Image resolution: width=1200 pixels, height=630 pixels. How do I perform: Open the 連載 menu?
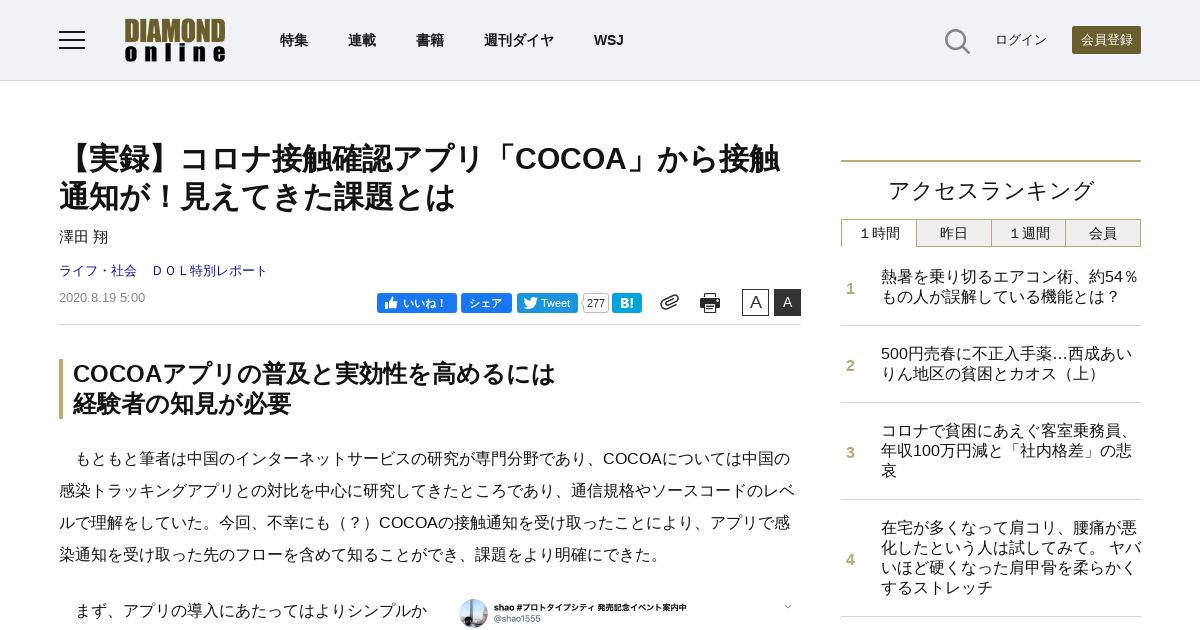(362, 40)
